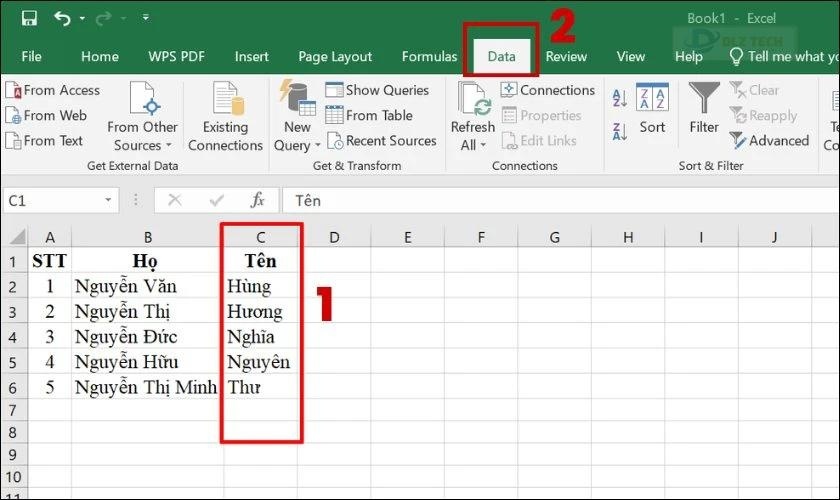Open the File menu
840x500 pixels.
(x=31, y=56)
